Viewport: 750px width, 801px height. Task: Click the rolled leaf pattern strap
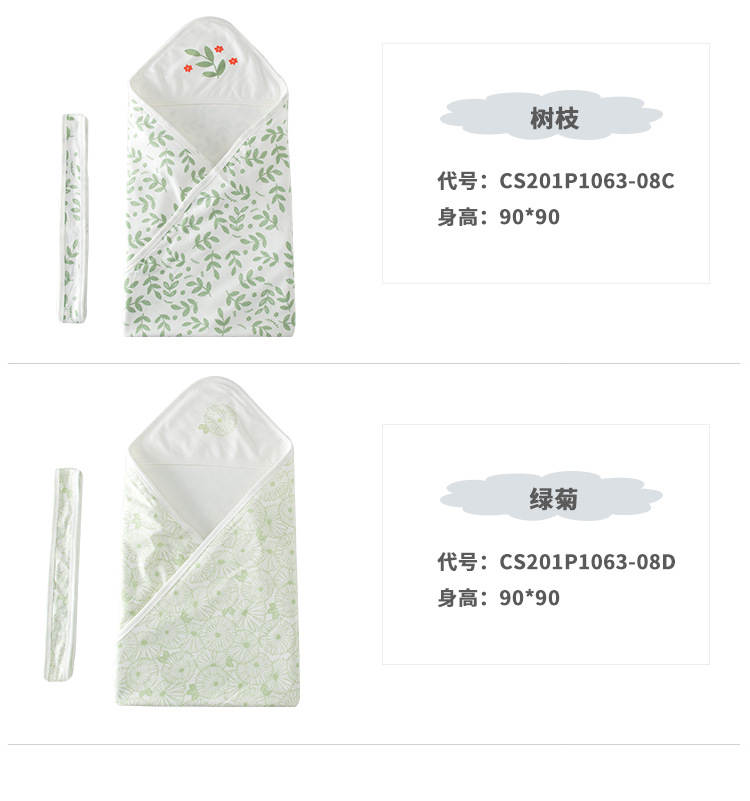74,219
